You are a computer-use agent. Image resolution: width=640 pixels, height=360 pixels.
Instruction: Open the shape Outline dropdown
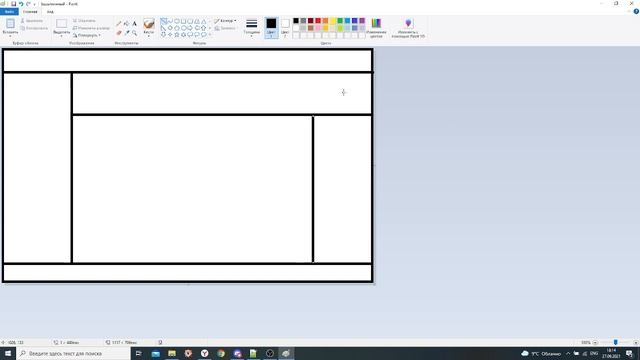225,20
